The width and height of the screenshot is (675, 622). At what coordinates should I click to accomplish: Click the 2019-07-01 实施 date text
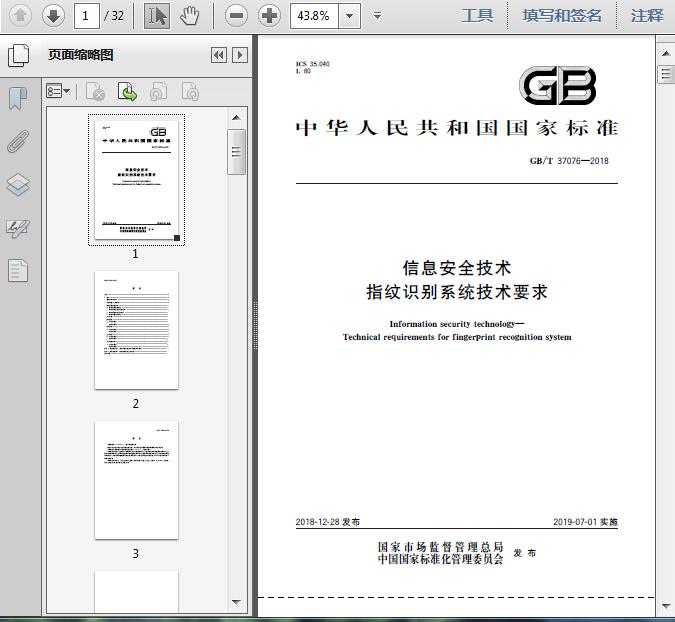click(585, 522)
